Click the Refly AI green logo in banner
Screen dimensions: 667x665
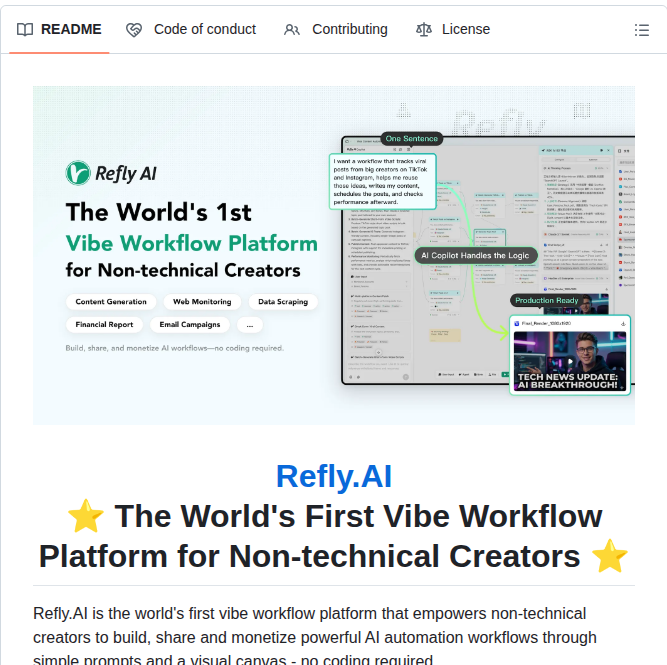pyautogui.click(x=78, y=173)
